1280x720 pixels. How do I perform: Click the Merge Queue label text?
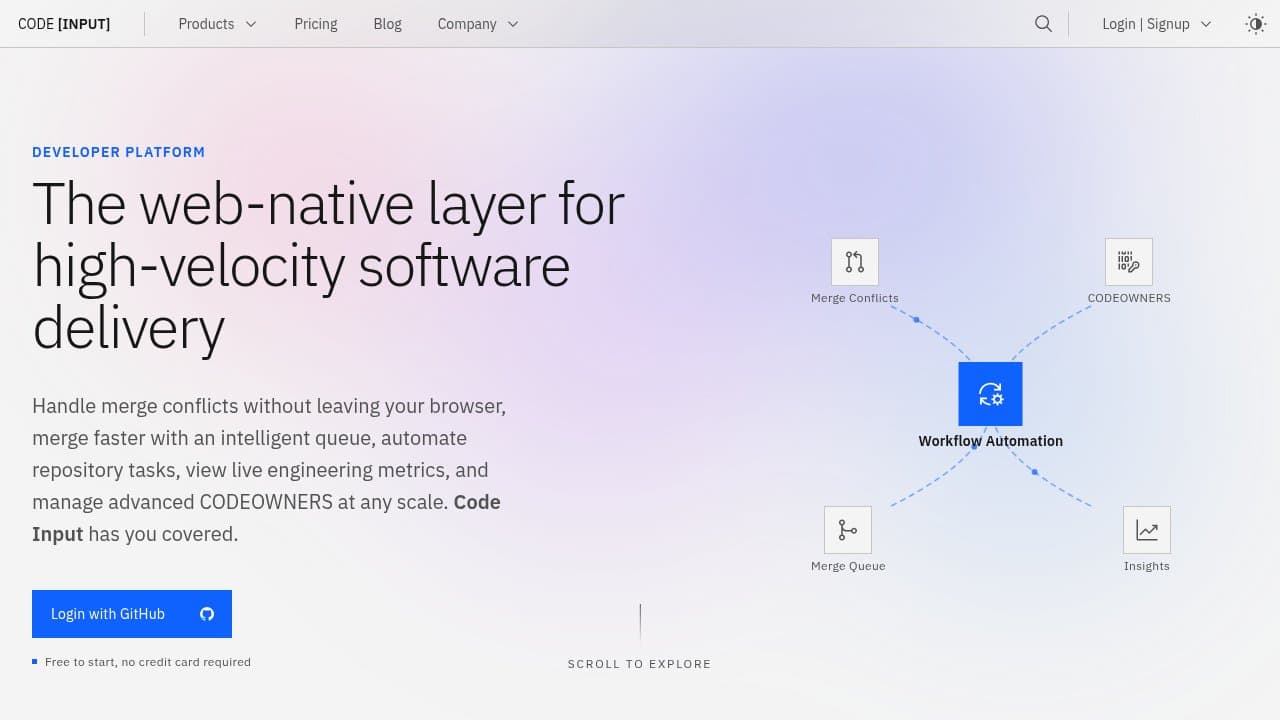click(x=848, y=566)
